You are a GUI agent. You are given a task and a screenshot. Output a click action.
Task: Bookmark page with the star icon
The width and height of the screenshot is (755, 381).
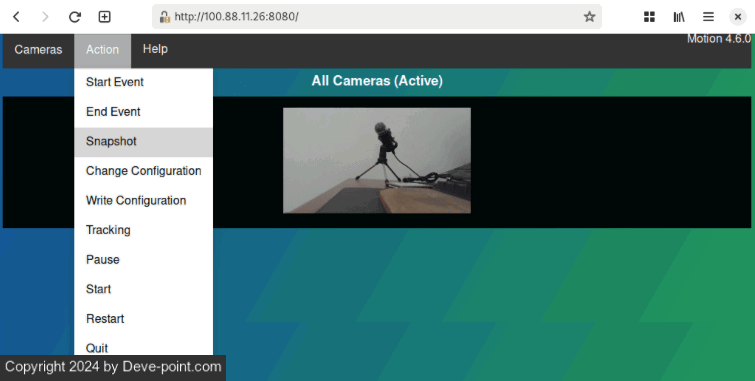[x=589, y=17]
